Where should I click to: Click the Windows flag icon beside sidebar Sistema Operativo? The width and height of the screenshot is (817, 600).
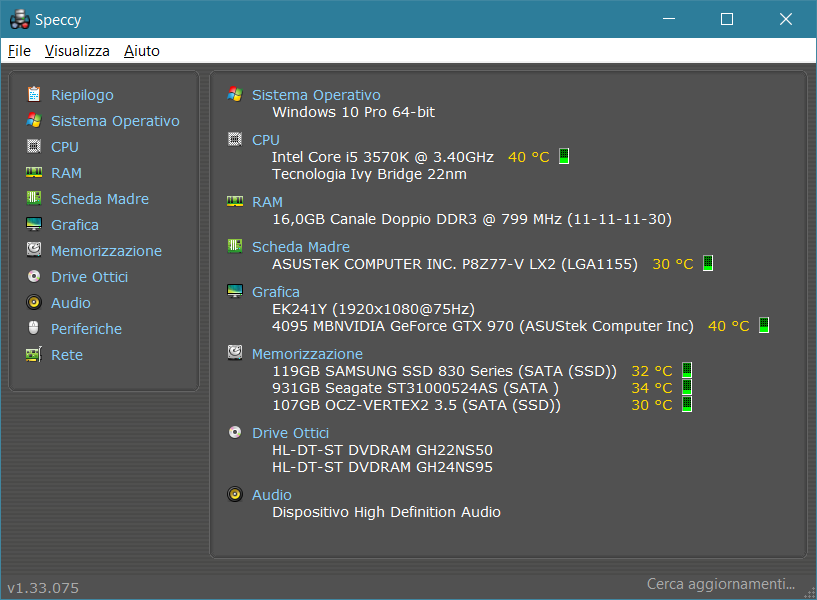(34, 120)
